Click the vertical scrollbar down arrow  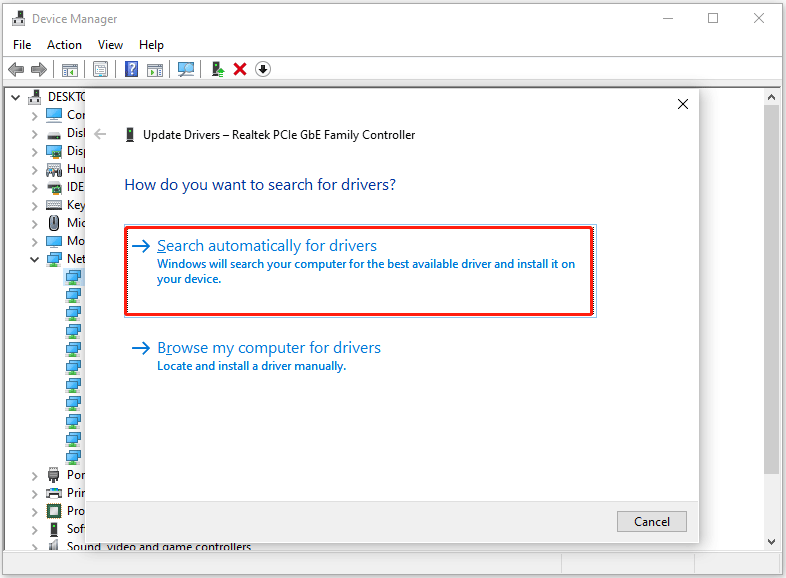click(771, 541)
